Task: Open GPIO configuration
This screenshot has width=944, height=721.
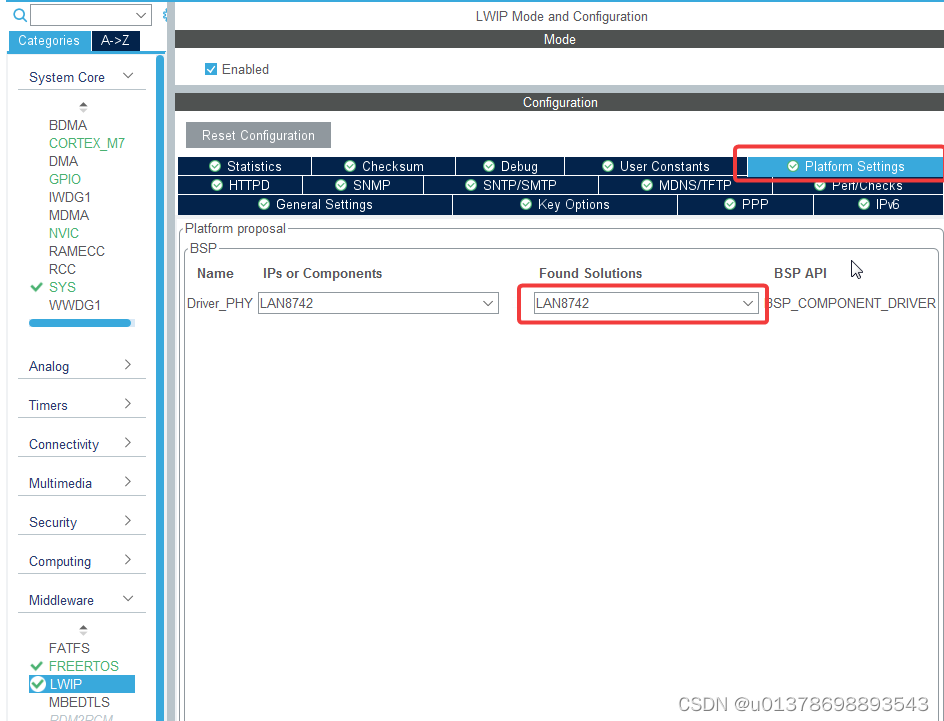Action: tap(64, 179)
